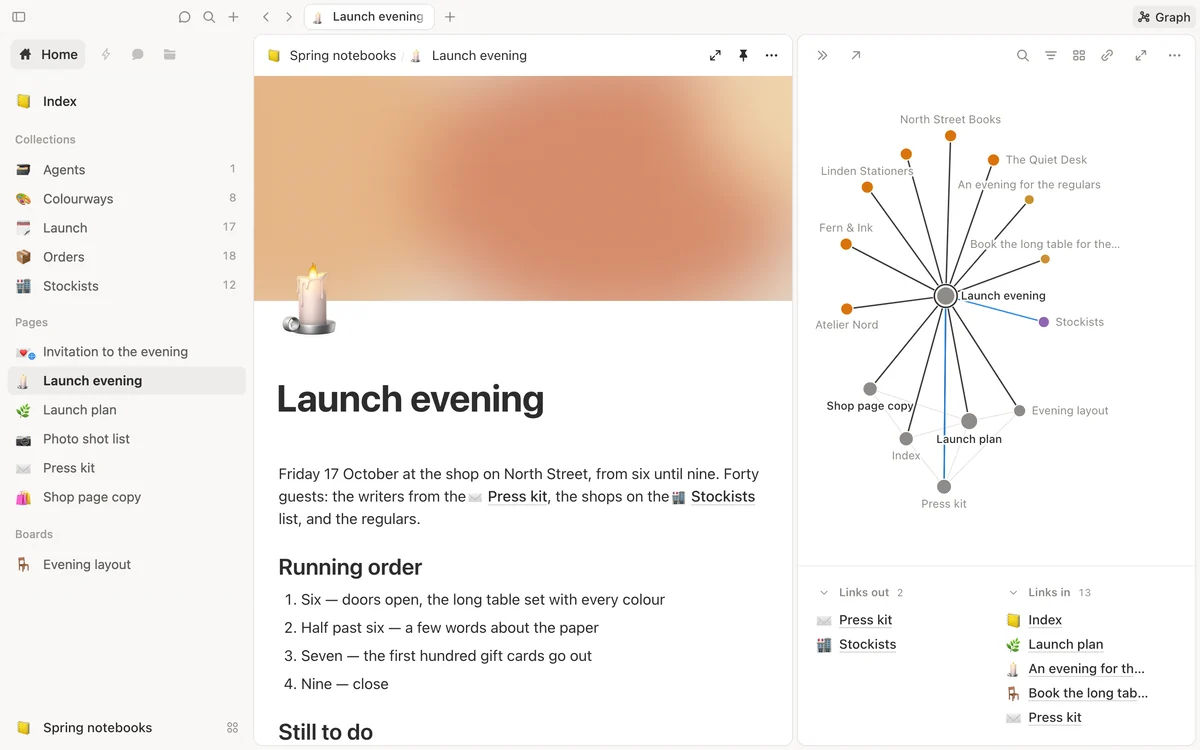Open the chat icon in top bar
Viewport: 1200px width, 750px height.
tap(185, 17)
